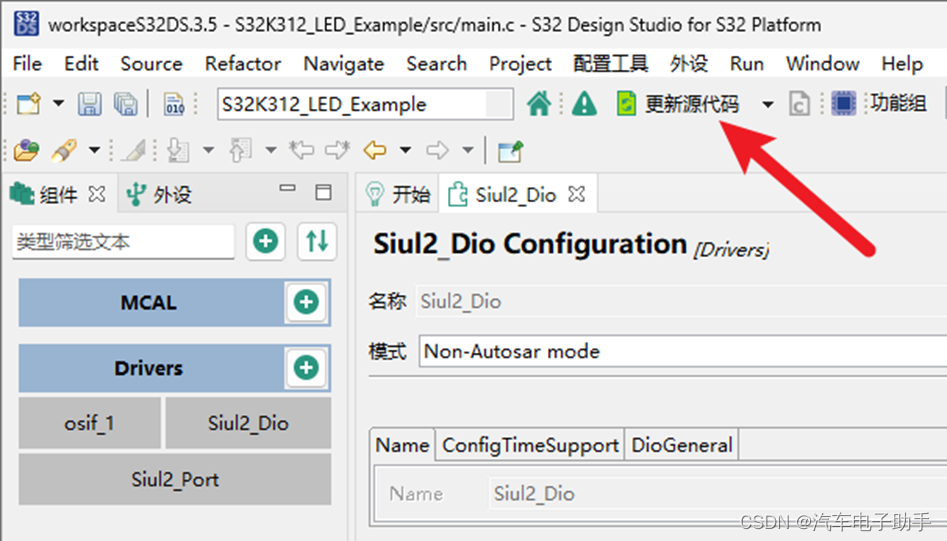The width and height of the screenshot is (947, 541).
Task: Click the add component plus button beside filter
Action: pos(266,241)
